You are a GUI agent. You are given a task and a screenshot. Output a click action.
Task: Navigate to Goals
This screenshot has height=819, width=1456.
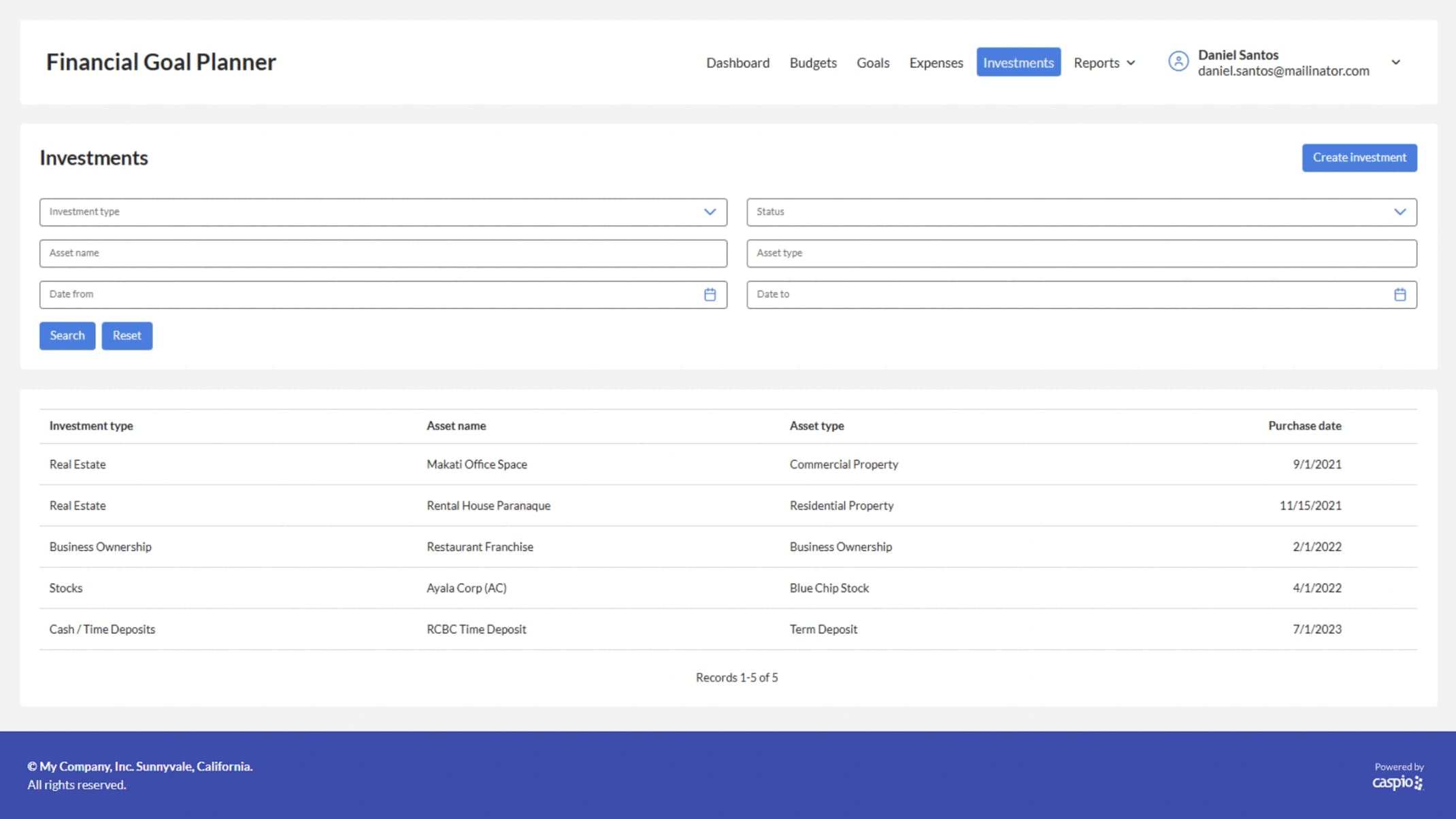click(x=873, y=63)
